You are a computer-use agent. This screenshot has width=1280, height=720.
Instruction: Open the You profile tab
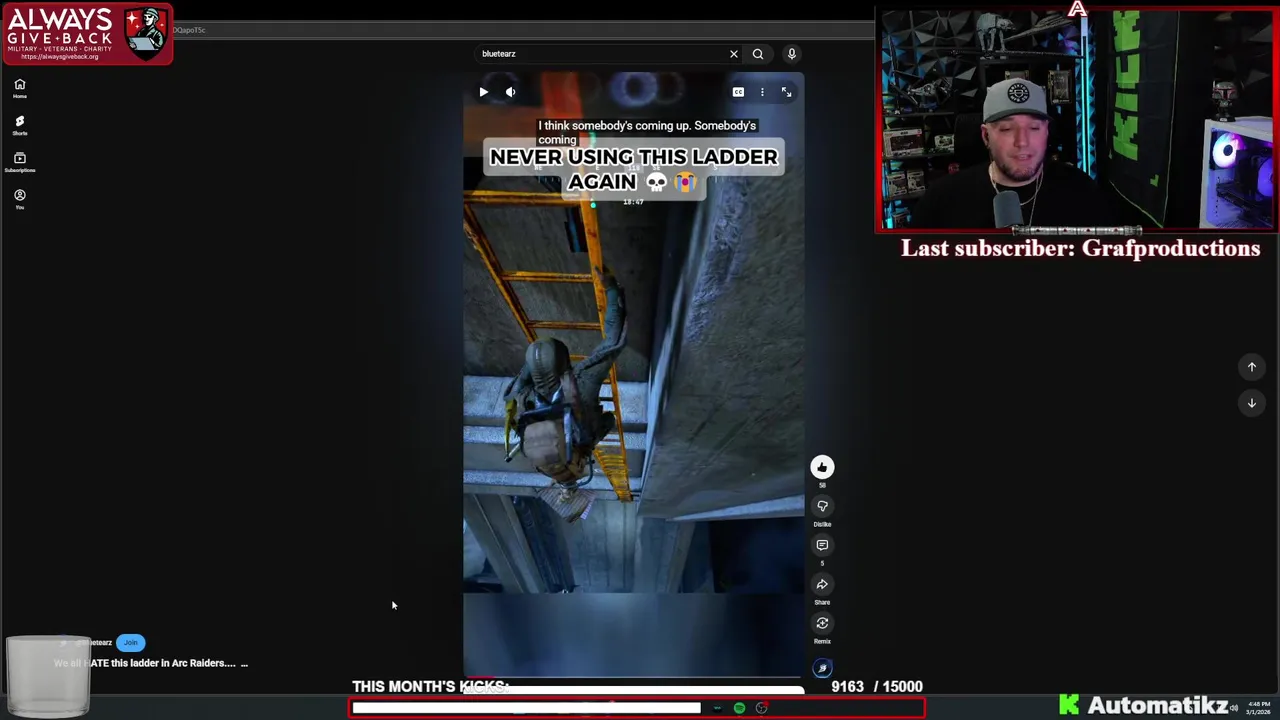(x=19, y=199)
